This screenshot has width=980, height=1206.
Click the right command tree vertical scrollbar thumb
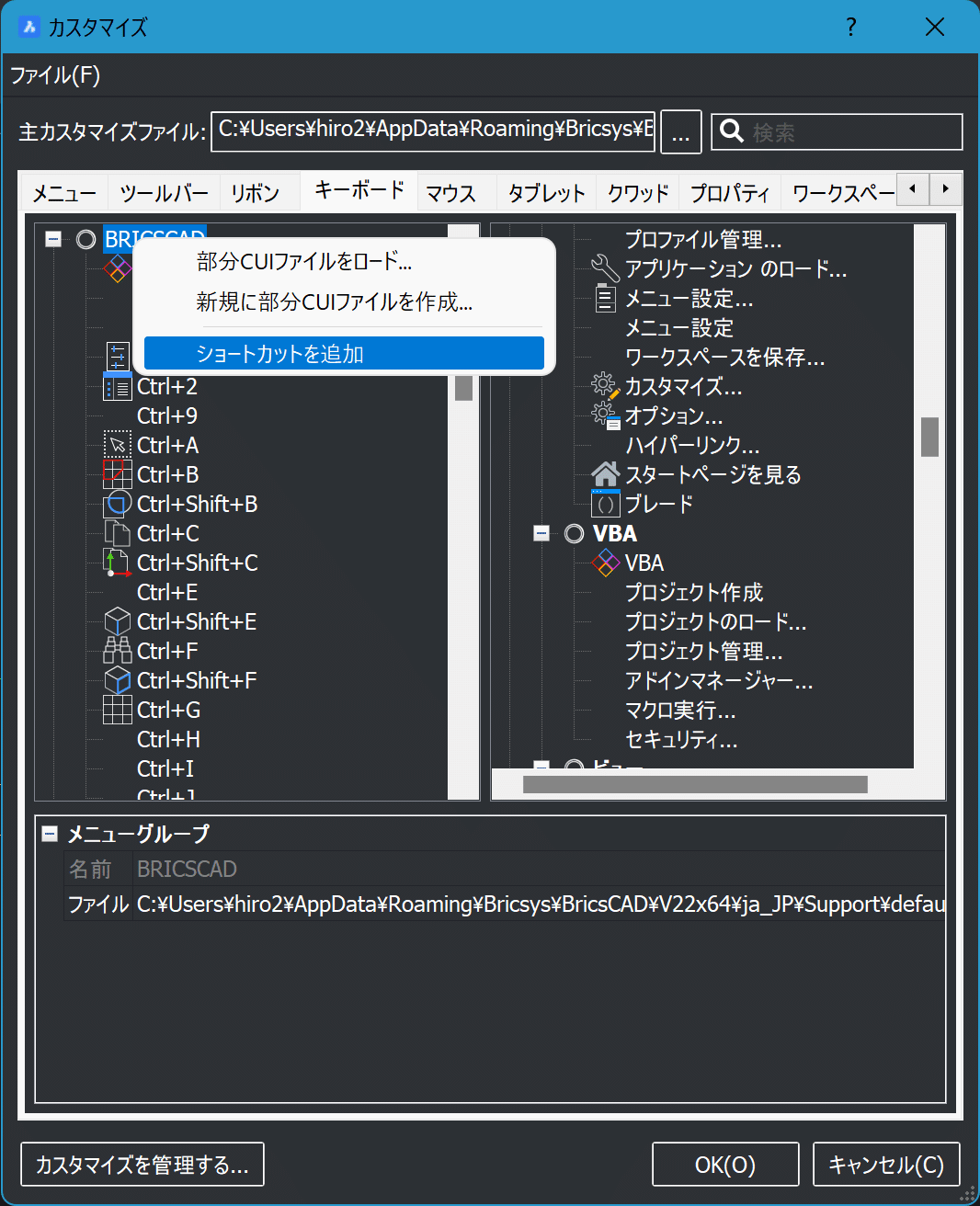point(929,437)
